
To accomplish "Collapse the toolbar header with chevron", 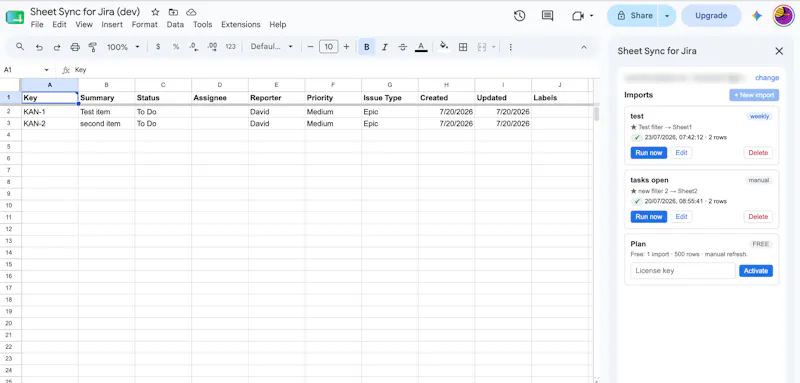I will [584, 47].
